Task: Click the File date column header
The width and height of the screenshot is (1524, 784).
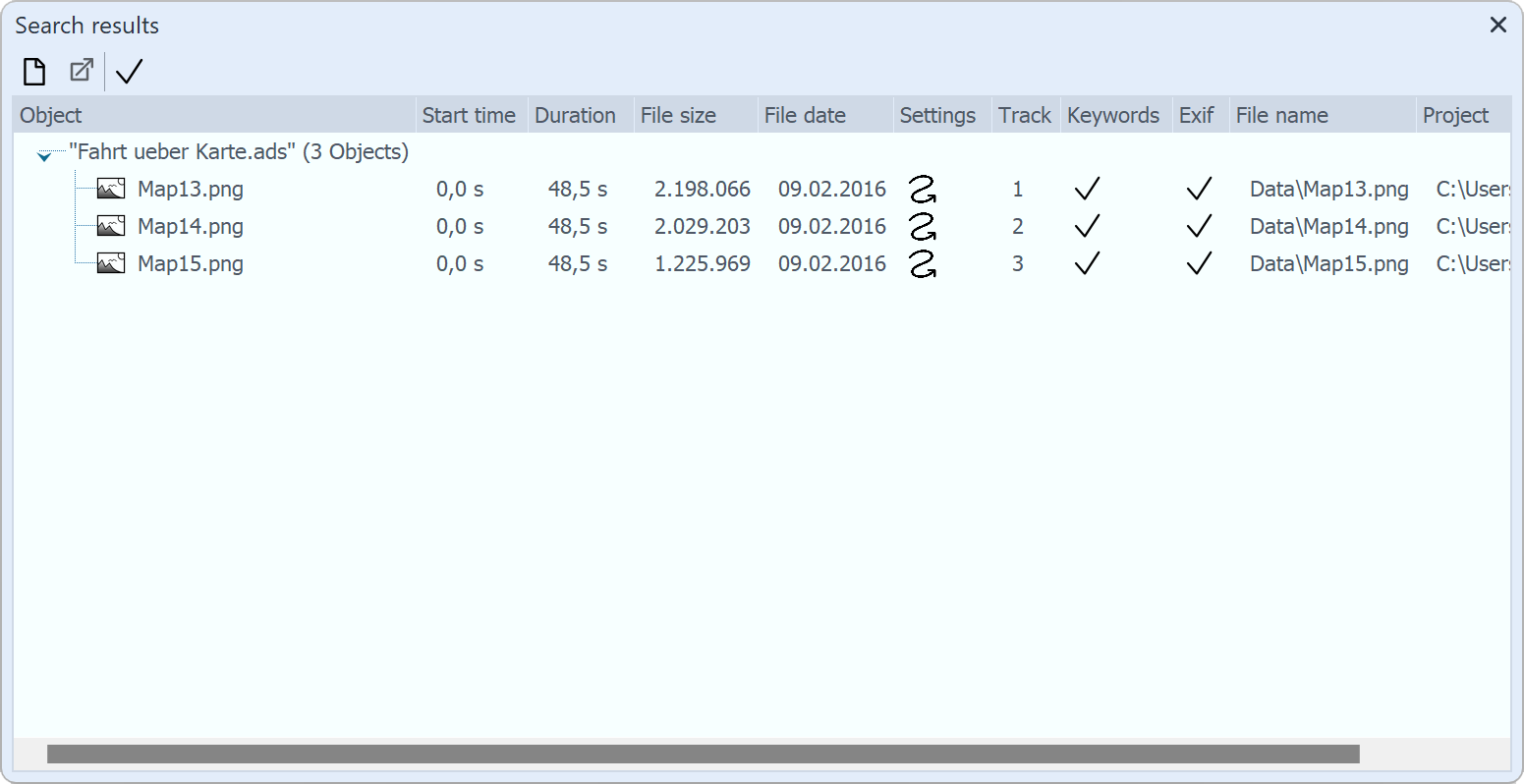Action: (x=805, y=115)
